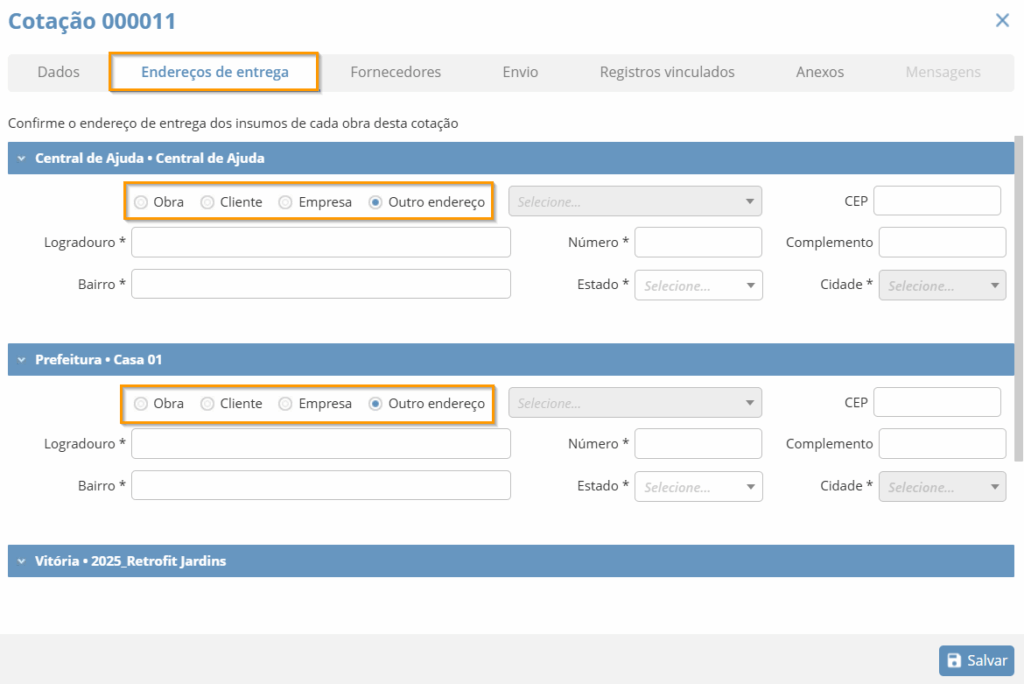Select Cliente radio in Central de Ajuda
The height and width of the screenshot is (684, 1024).
[x=208, y=202]
